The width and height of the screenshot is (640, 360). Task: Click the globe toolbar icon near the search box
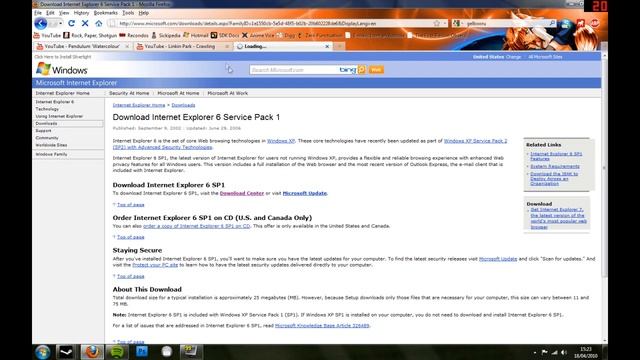pos(566,24)
